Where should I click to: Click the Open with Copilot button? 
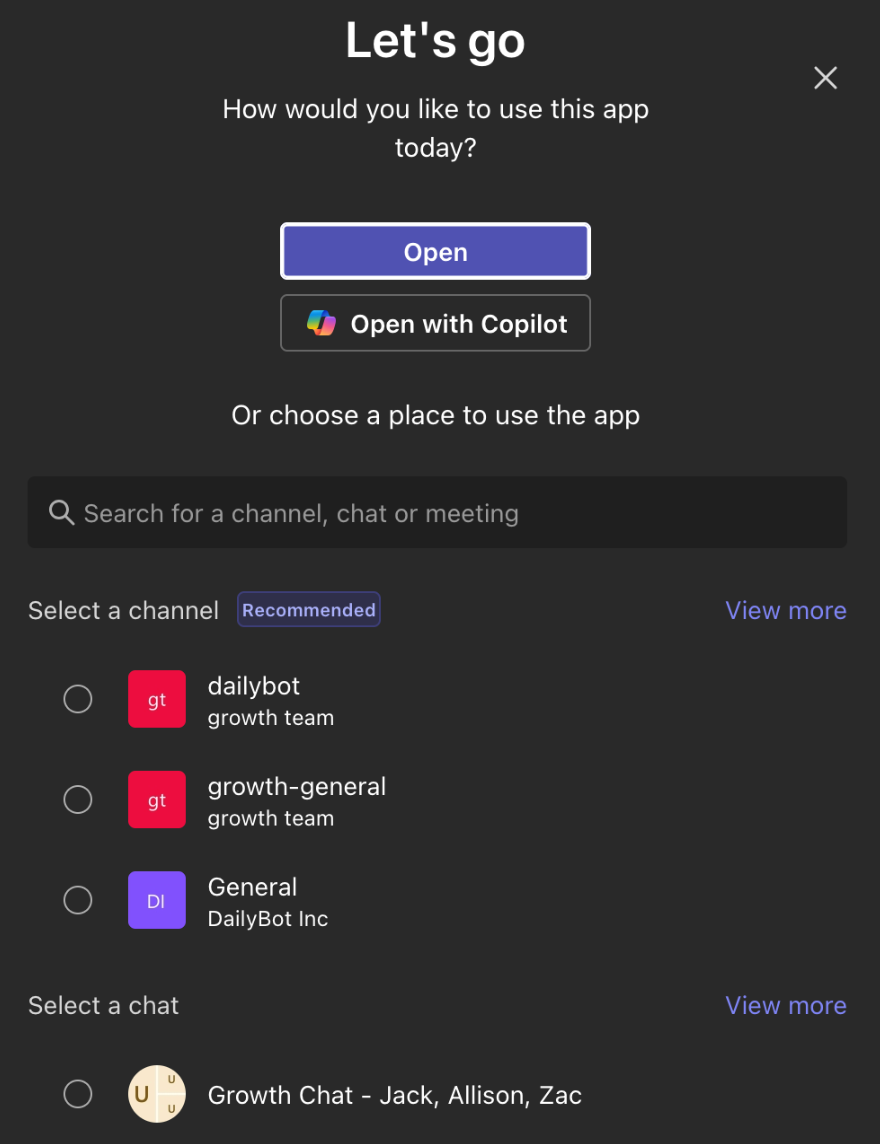point(436,323)
